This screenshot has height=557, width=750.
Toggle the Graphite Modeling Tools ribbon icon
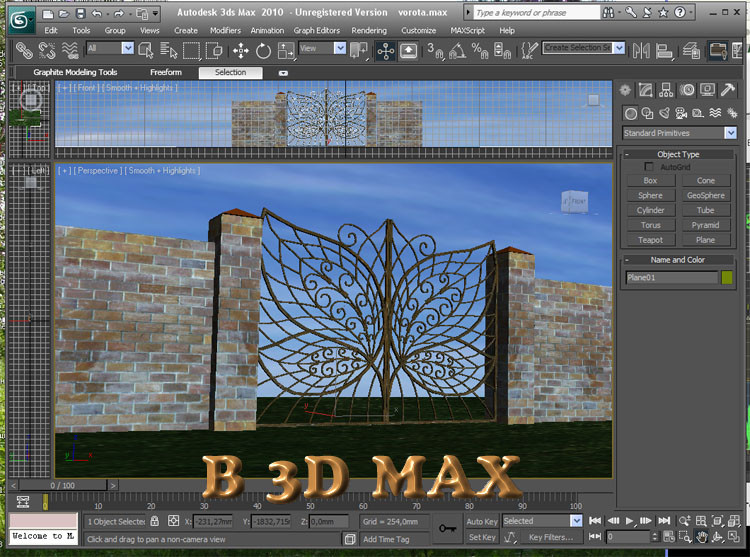[x=718, y=50]
